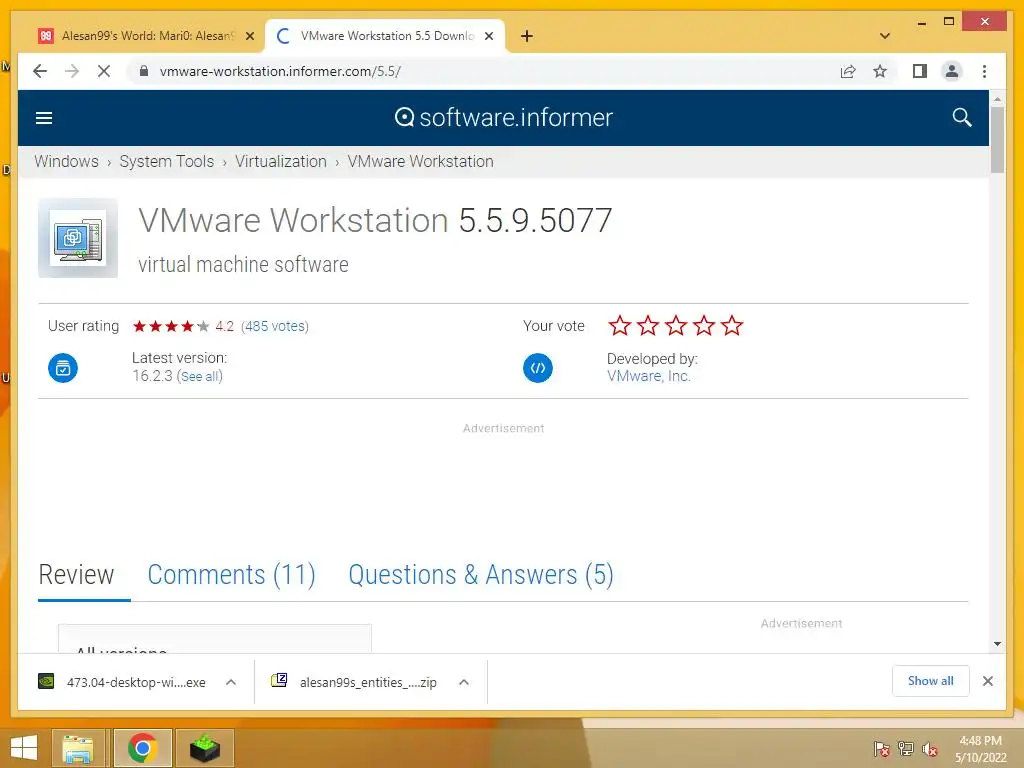Vote two stars in Your vote
Image resolution: width=1024 pixels, height=768 pixels.
(x=648, y=325)
